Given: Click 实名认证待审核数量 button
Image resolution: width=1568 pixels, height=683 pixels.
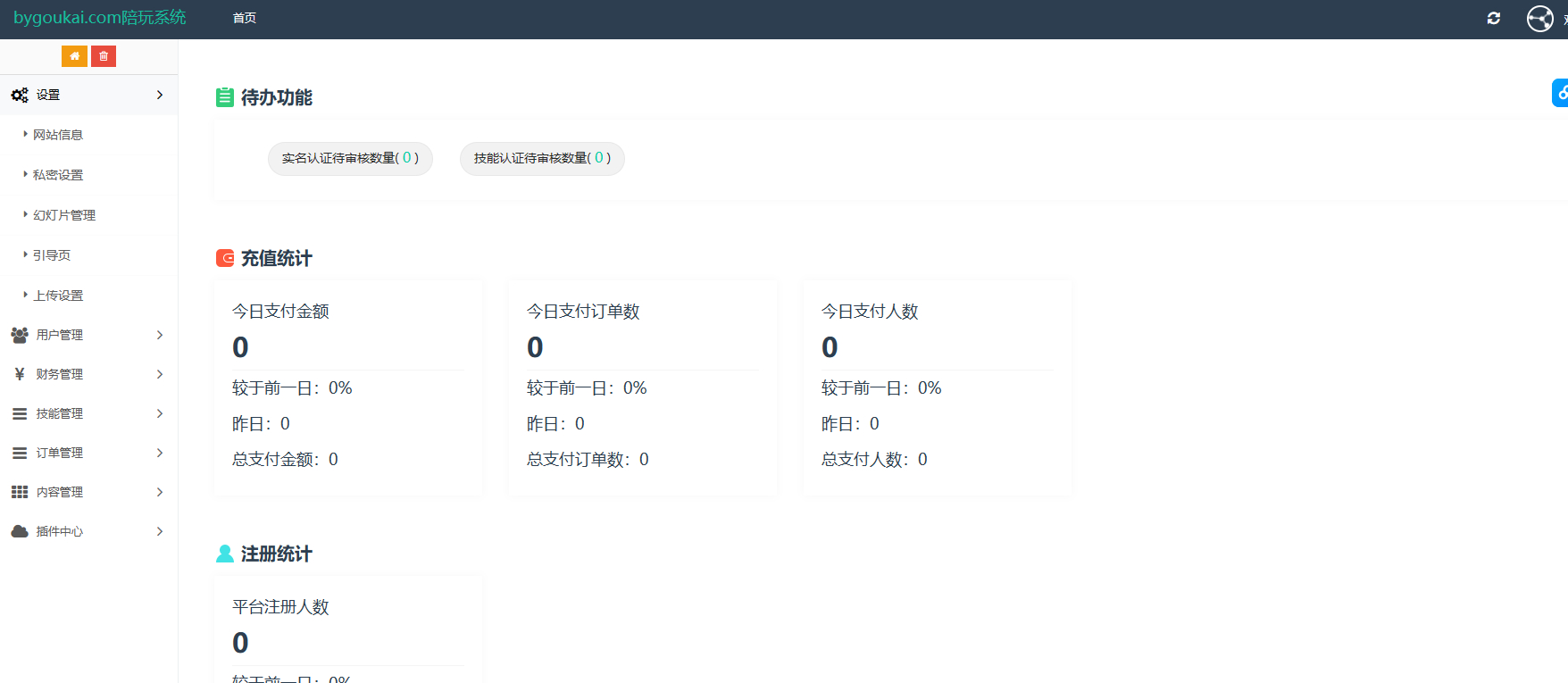Looking at the screenshot, I should (x=350, y=158).
